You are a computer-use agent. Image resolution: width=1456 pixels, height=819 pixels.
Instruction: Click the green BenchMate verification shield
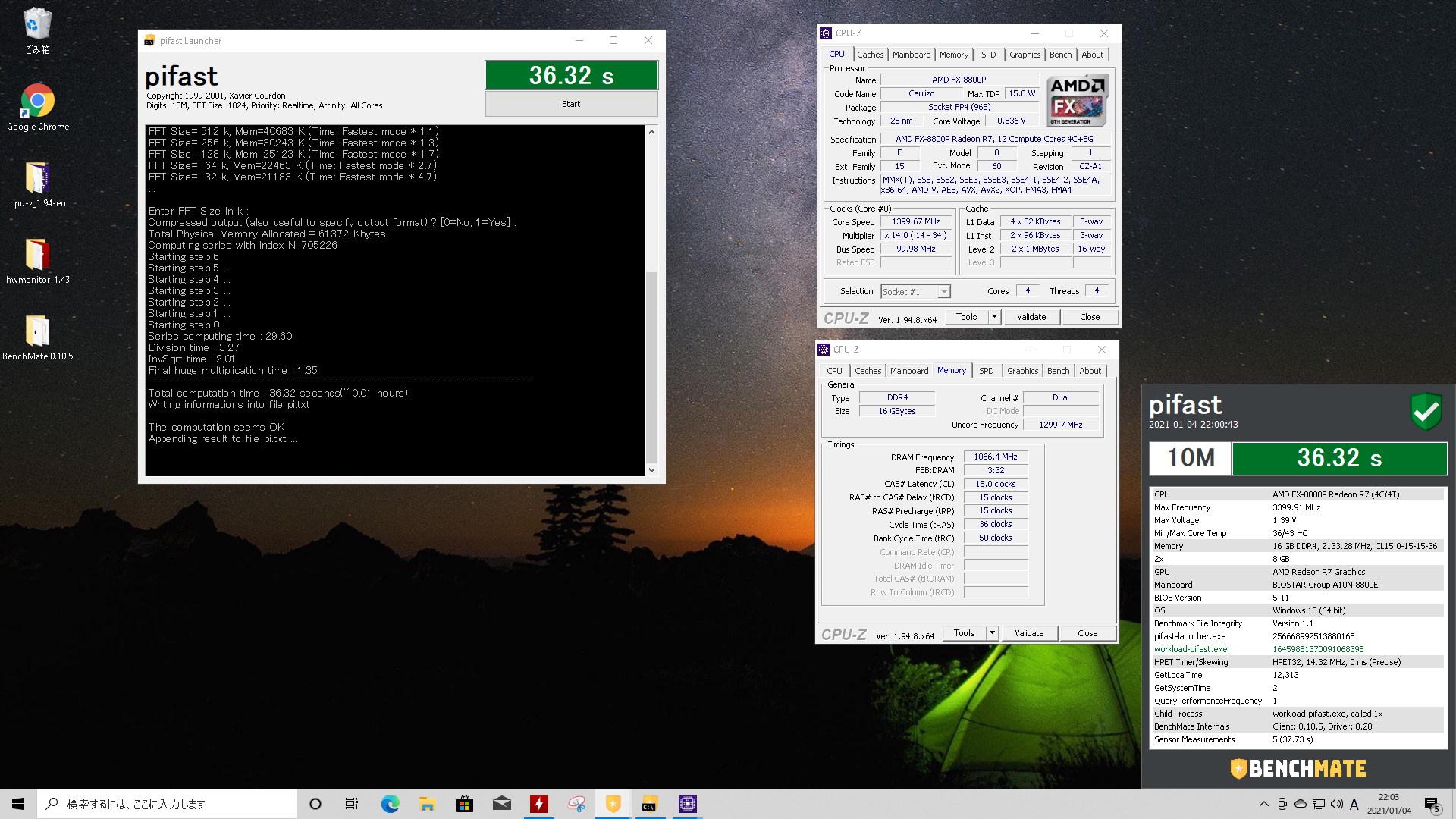(x=1426, y=411)
